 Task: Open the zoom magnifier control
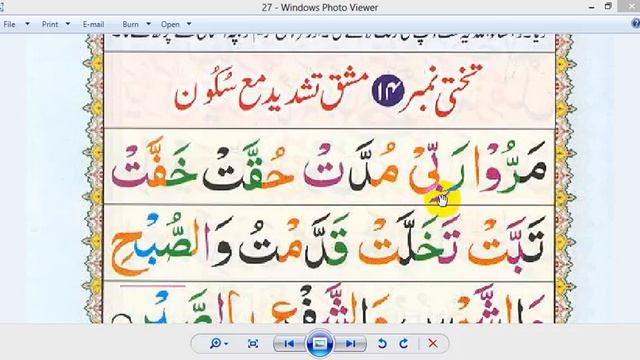pos(219,344)
